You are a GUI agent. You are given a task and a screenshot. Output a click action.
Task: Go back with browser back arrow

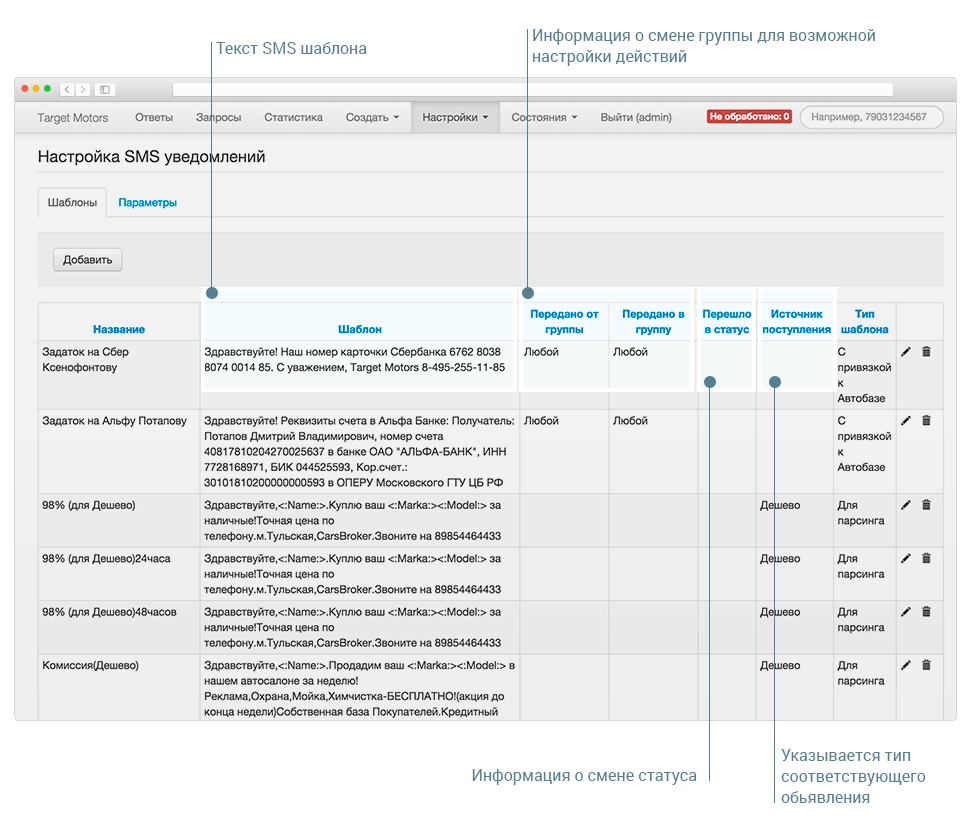coord(67,90)
